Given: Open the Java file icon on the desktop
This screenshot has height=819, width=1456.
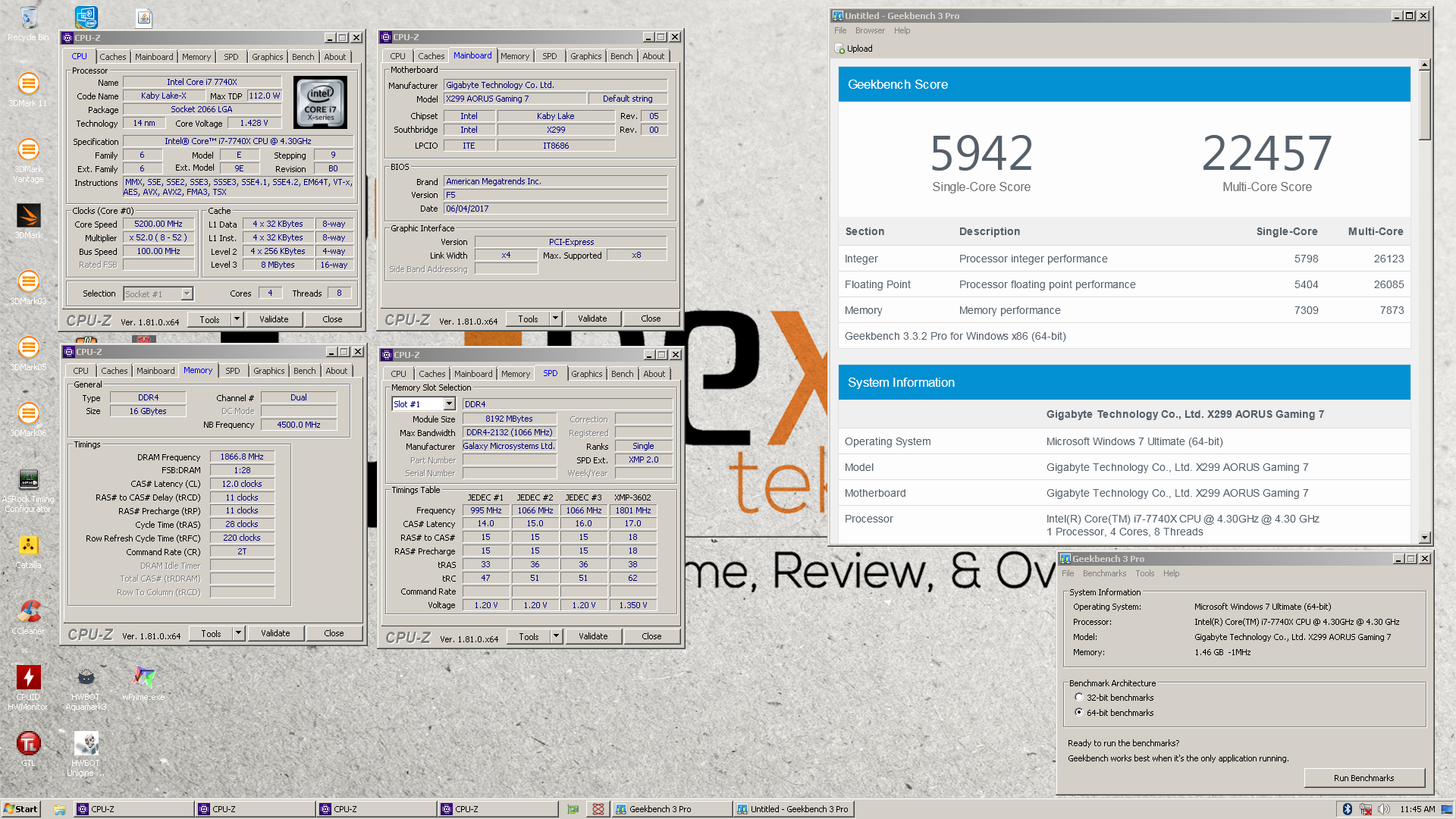Looking at the screenshot, I should click(x=143, y=17).
